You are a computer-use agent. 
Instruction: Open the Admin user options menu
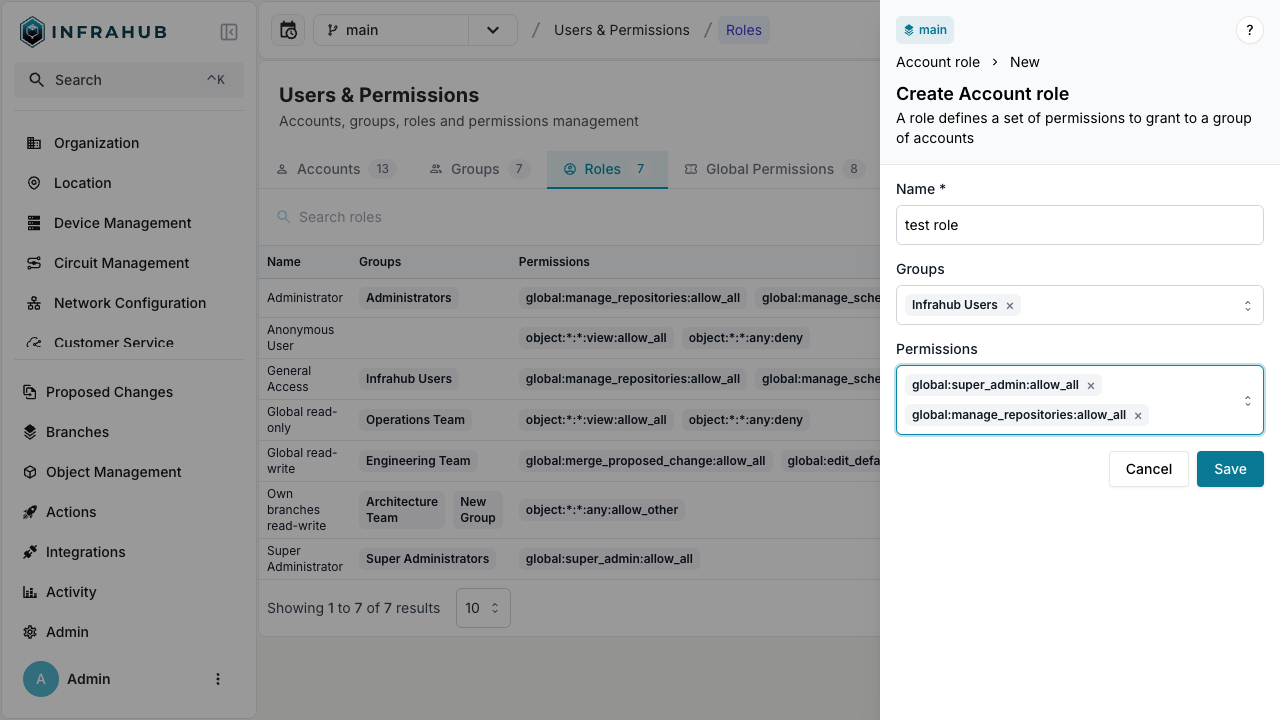tap(218, 679)
